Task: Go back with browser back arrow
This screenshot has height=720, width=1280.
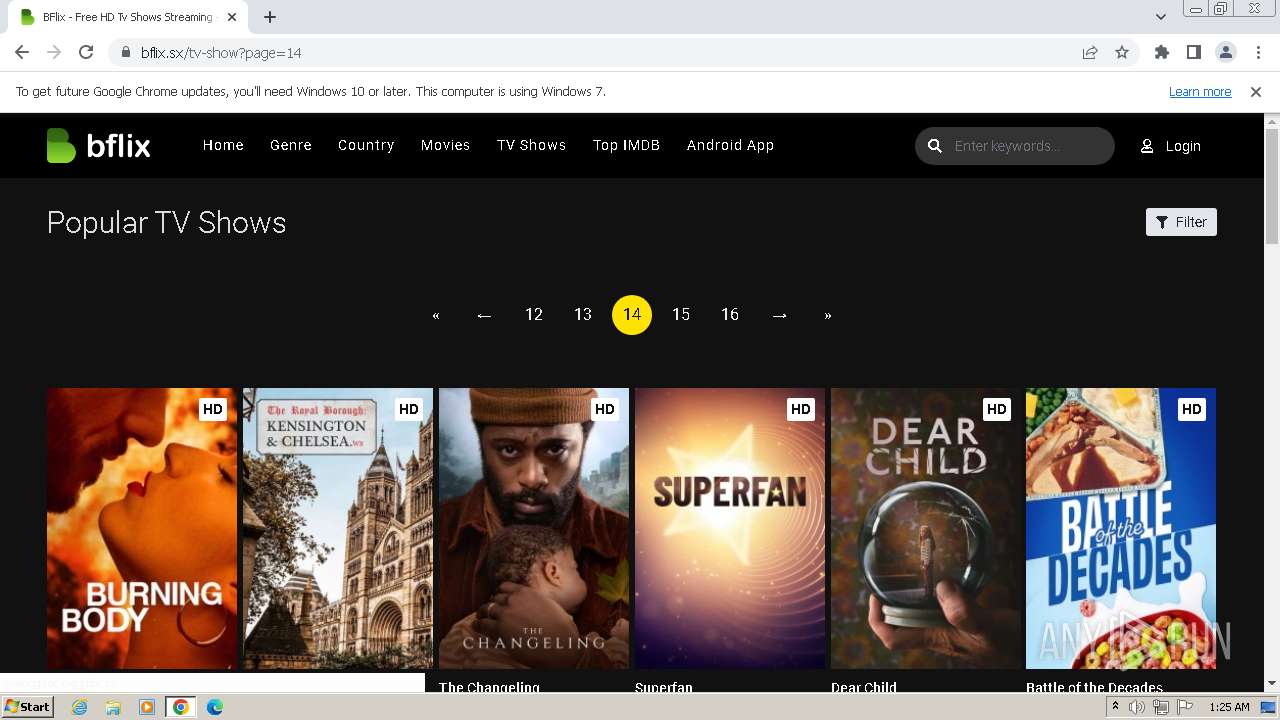Action: point(22,52)
